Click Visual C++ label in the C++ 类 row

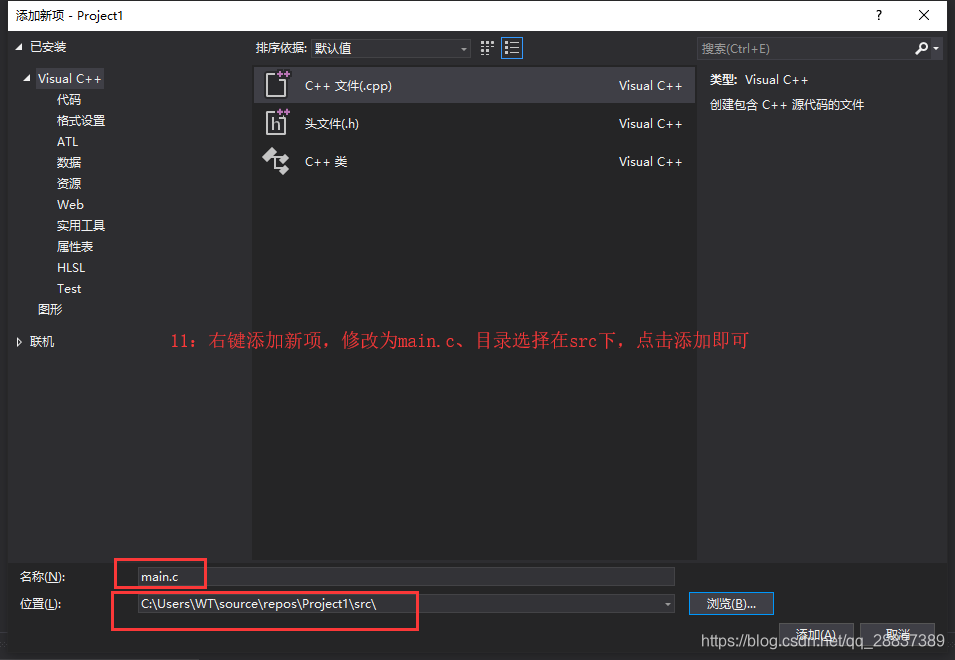pyautogui.click(x=650, y=161)
